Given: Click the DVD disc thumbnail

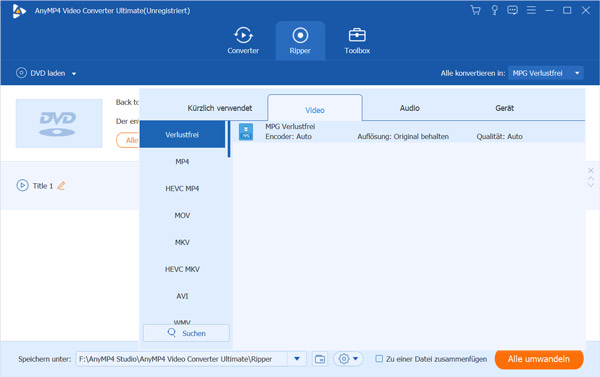Looking at the screenshot, I should tap(59, 123).
